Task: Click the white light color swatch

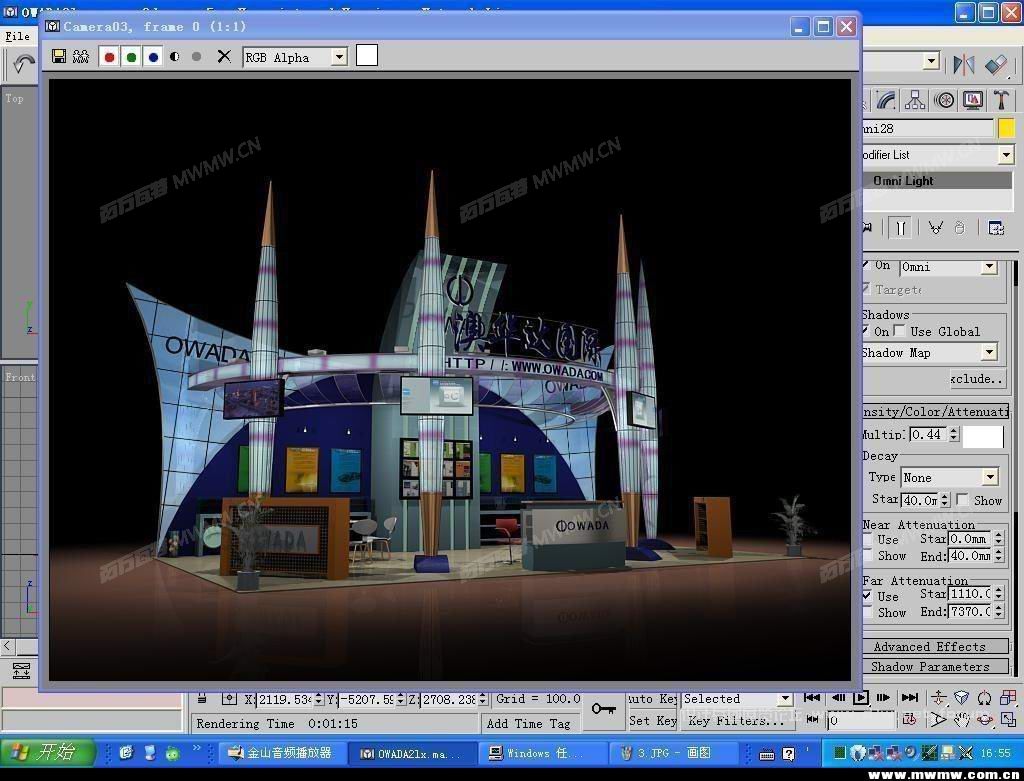Action: (983, 436)
